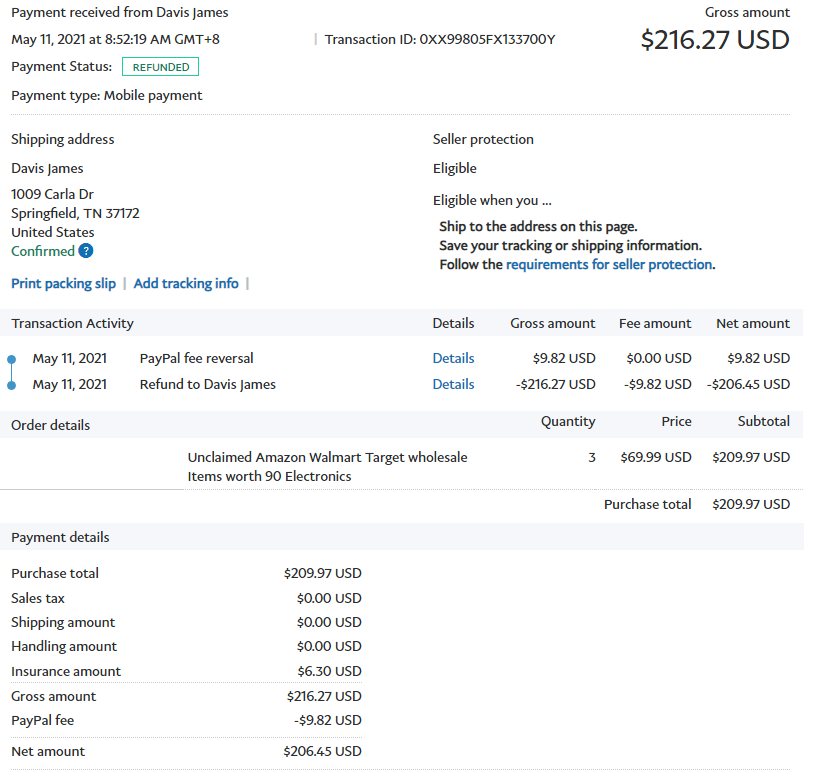Click the 1009 Carla Dr address line
Image resolution: width=817 pixels, height=779 pixels.
coord(52,194)
